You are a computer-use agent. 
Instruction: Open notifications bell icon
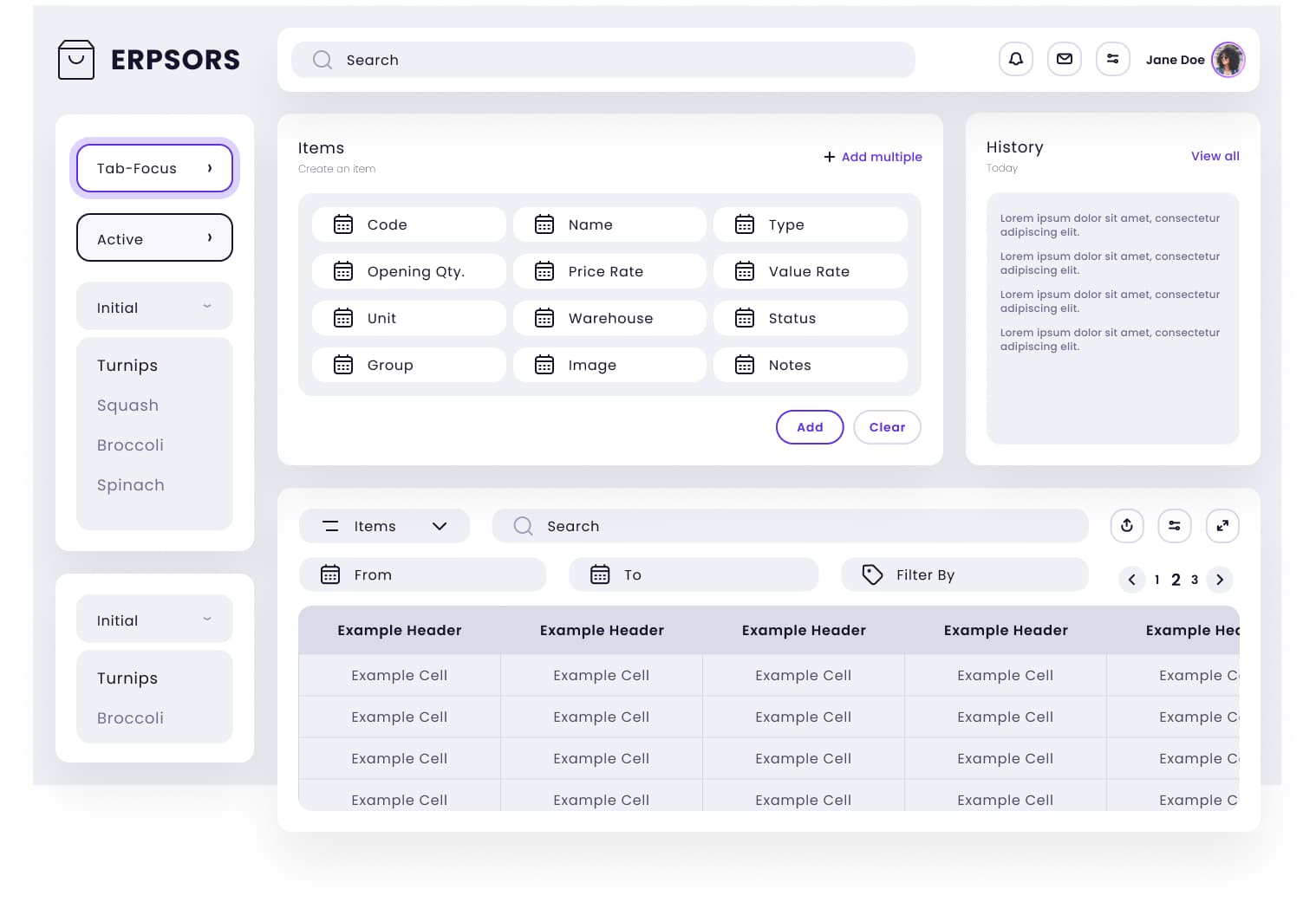[1016, 60]
